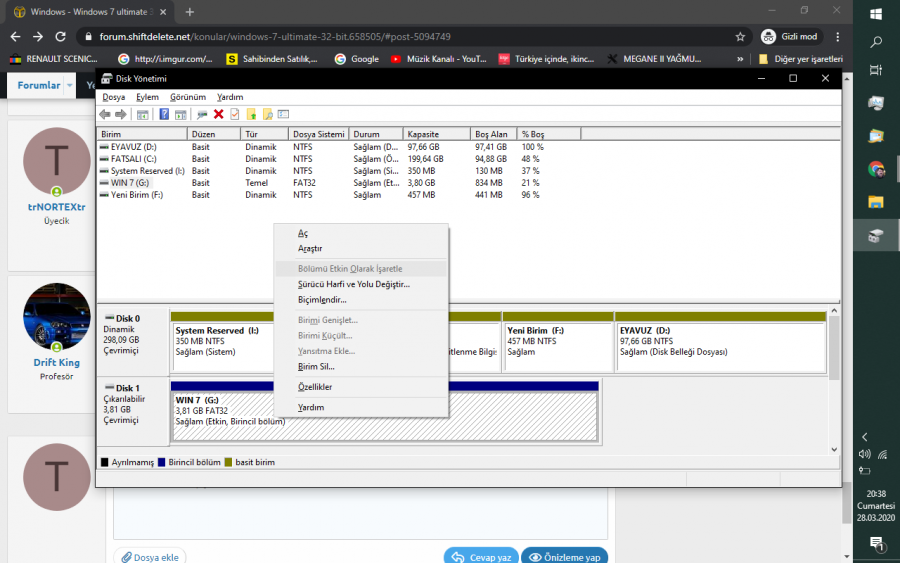This screenshot has width=900, height=563.
Task: Select Biçimlendir... from the context menu
Action: tap(322, 299)
